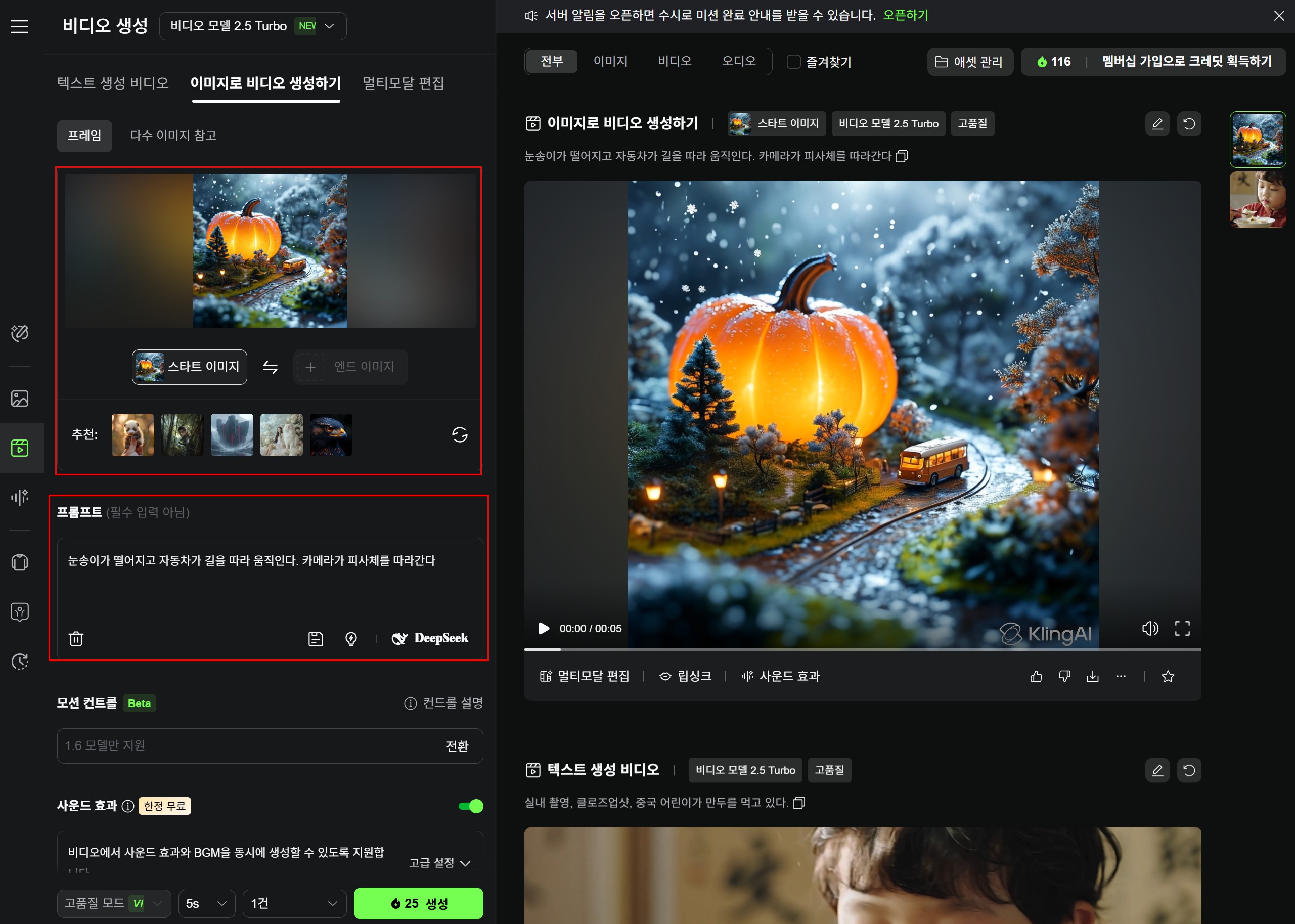Download the generated pumpkin video
Viewport: 1295px width, 924px height.
(x=1093, y=676)
